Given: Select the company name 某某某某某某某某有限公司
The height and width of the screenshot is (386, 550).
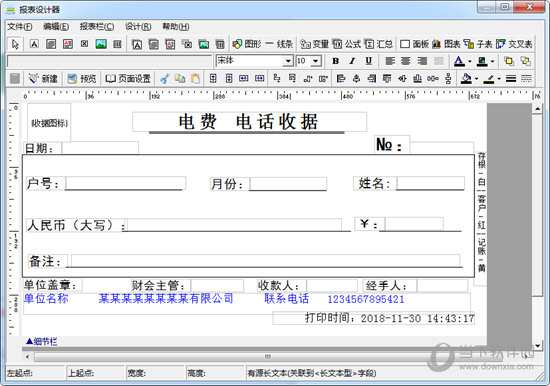Looking at the screenshot, I should 166,299.
